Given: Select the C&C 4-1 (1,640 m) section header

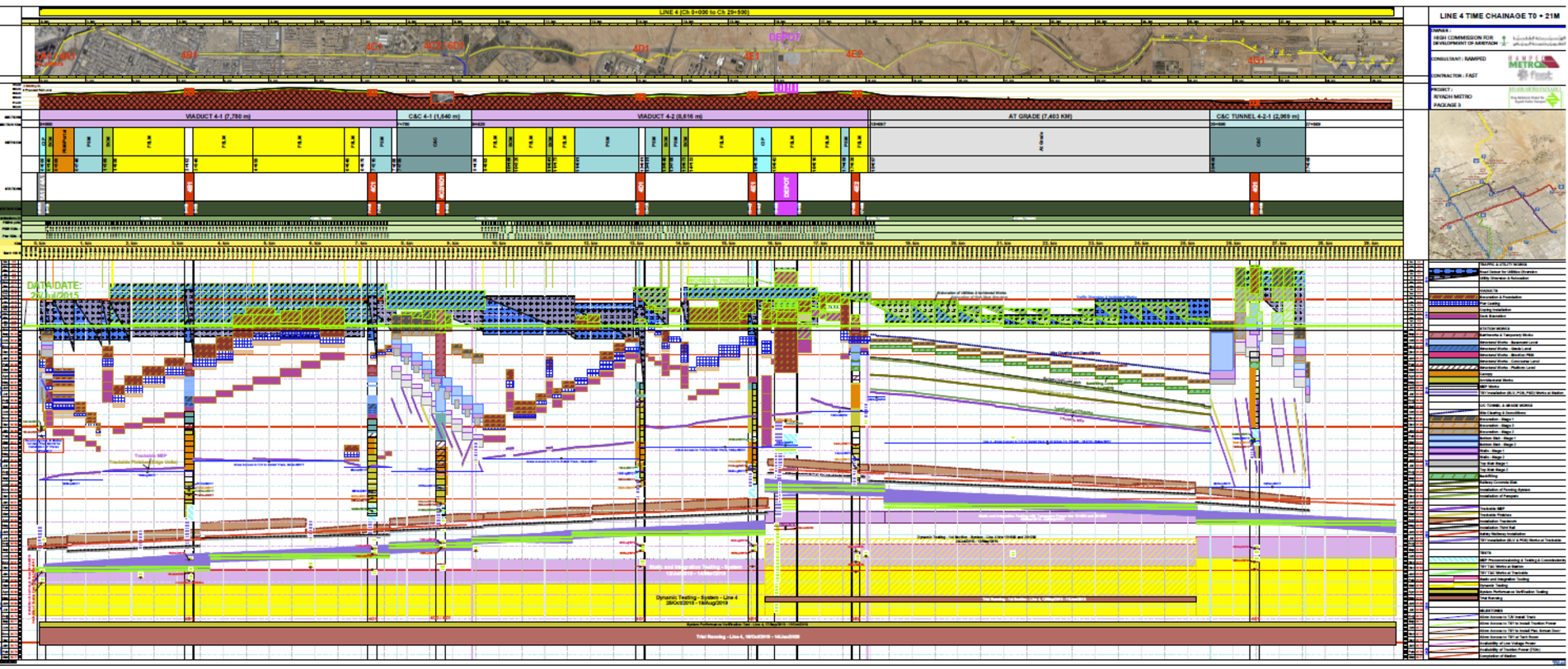Looking at the screenshot, I should pyautogui.click(x=434, y=116).
